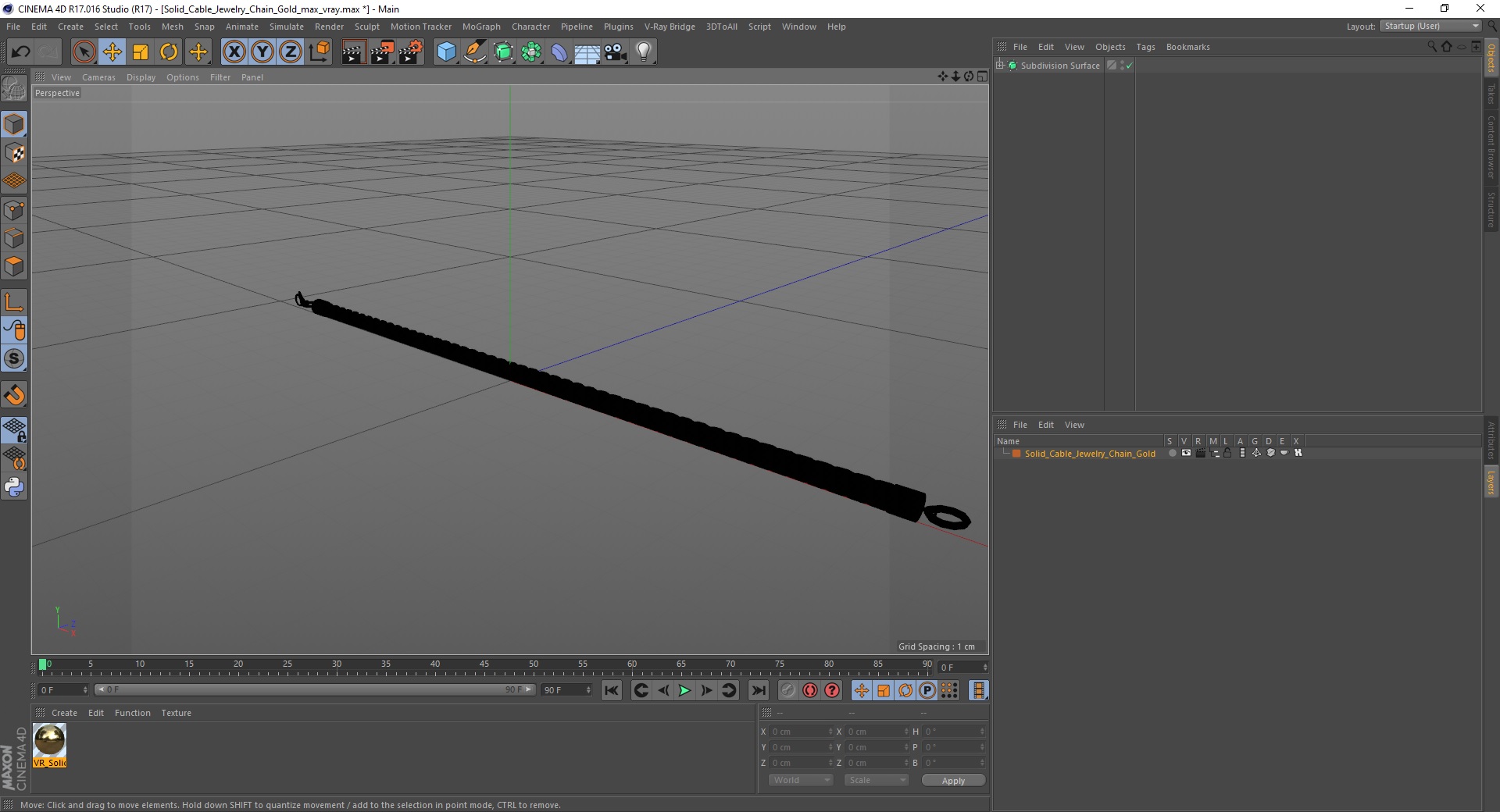Open the Content Browser side tab
Screen dimensions: 1500x812
[1491, 148]
